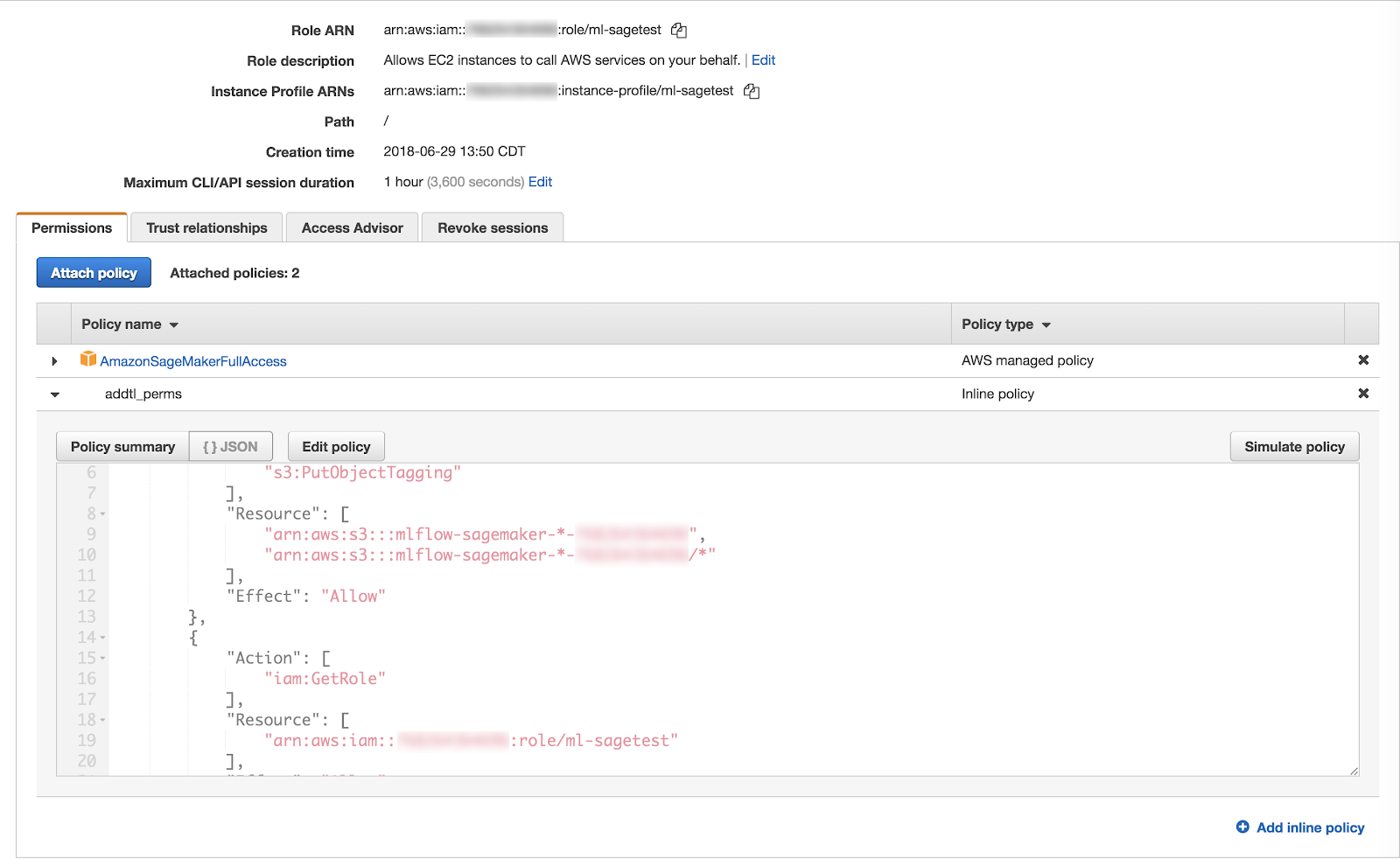Open the Revoke sessions tab
The width and height of the screenshot is (1400, 859).
click(x=493, y=228)
